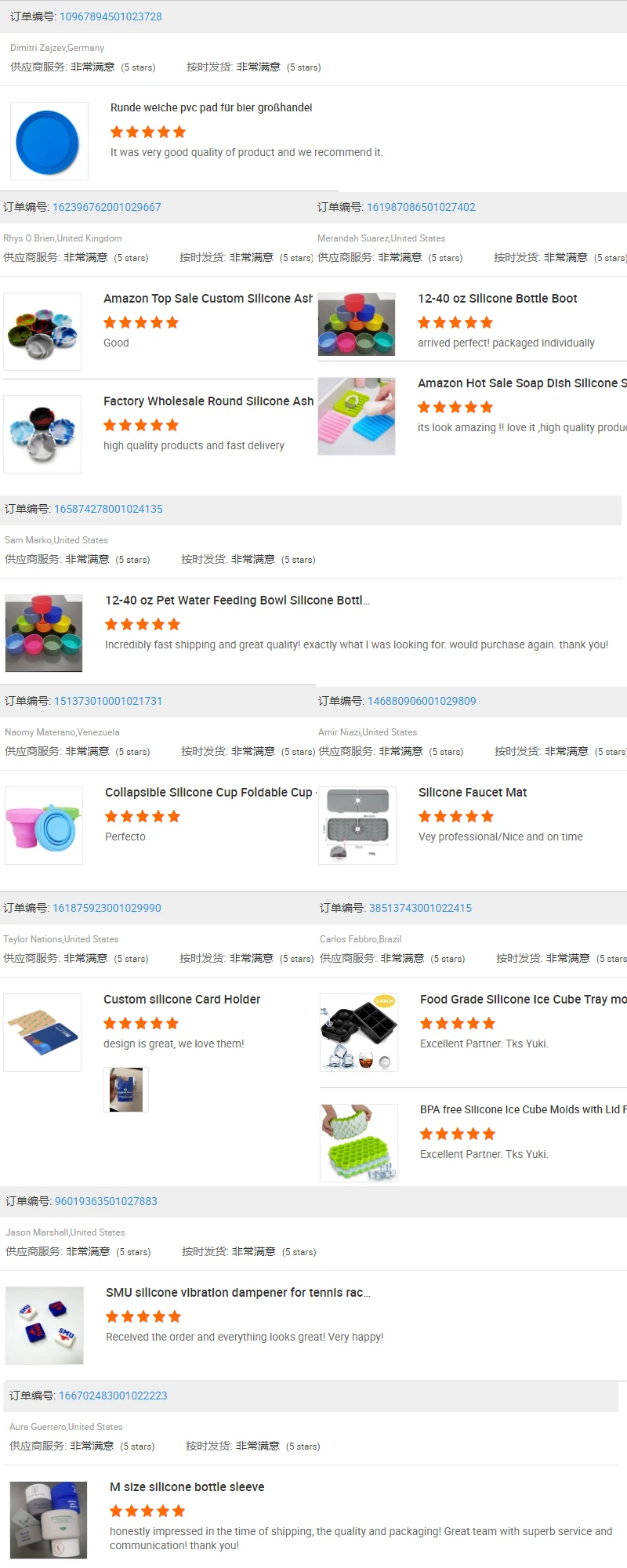Click the Silicone Faucet Mat product image
Image resolution: width=627 pixels, height=1568 pixels.
(x=357, y=826)
